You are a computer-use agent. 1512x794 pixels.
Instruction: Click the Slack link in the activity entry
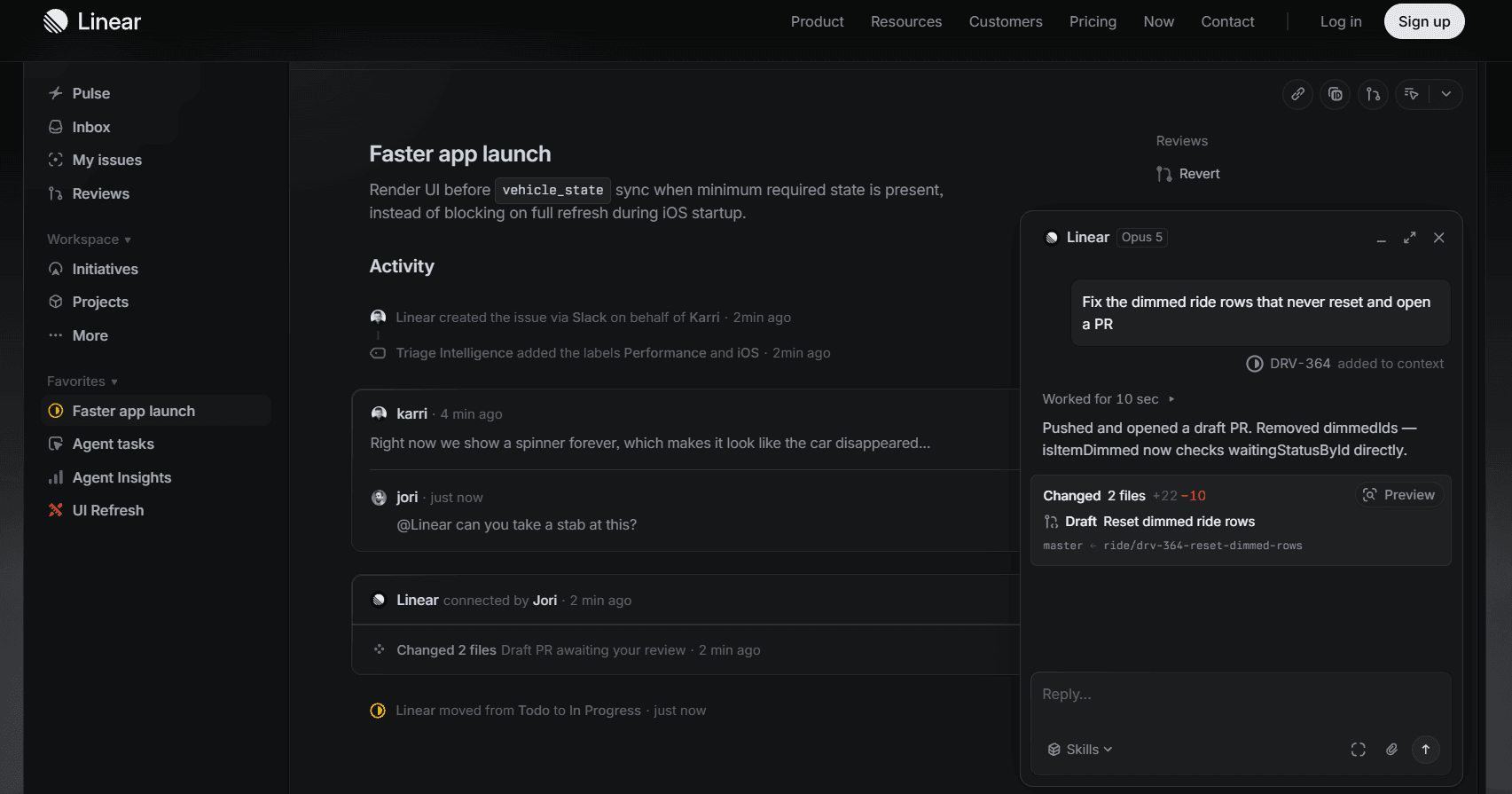(x=590, y=318)
